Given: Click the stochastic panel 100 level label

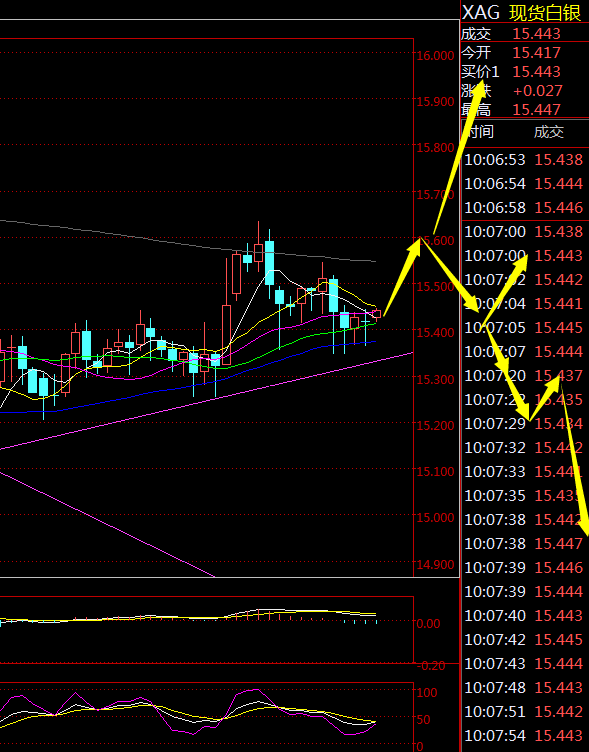Looking at the screenshot, I should click(x=427, y=693).
